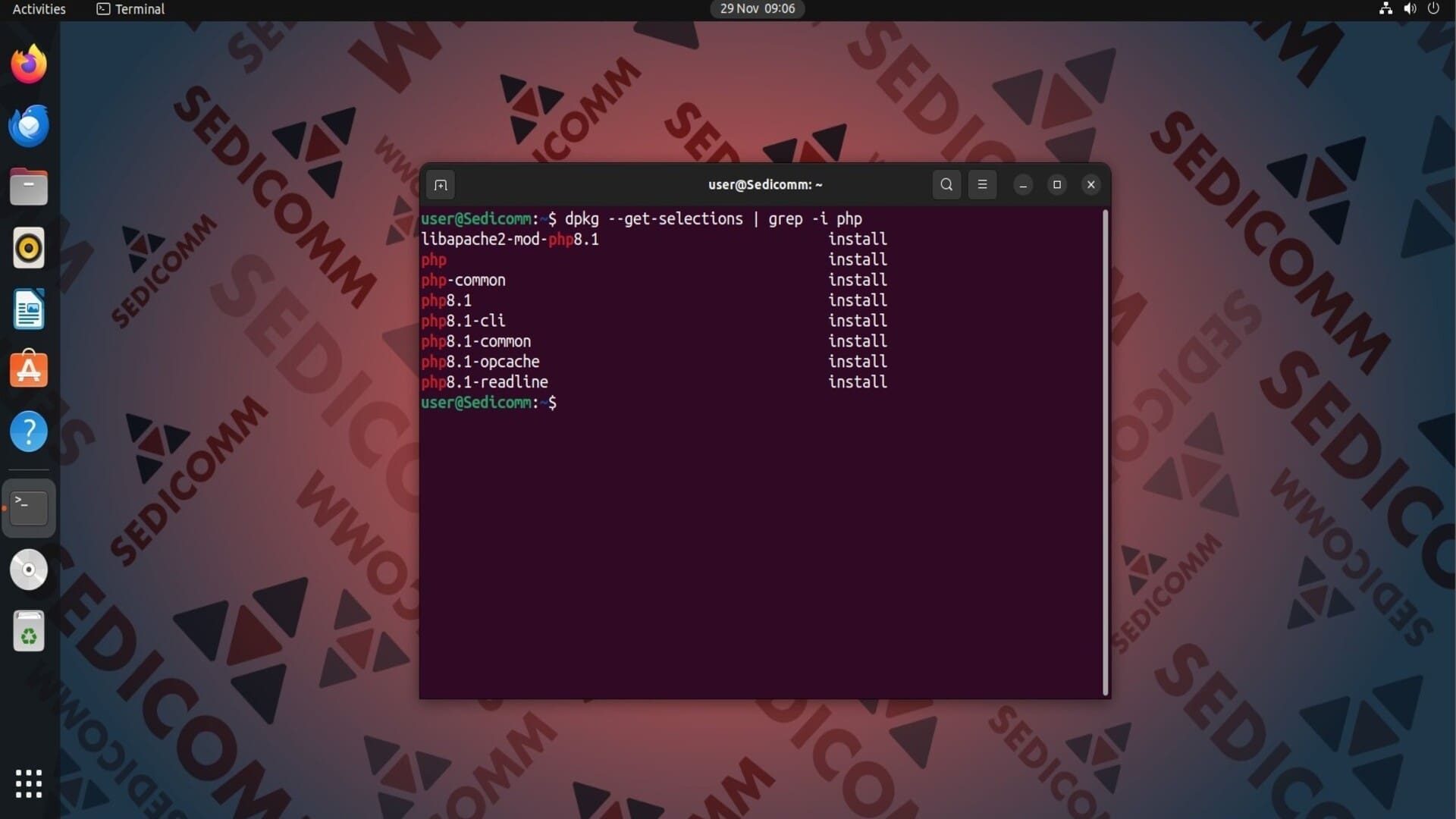Screen dimensions: 1456x819
Task: Show applications grid button
Action: click(29, 784)
